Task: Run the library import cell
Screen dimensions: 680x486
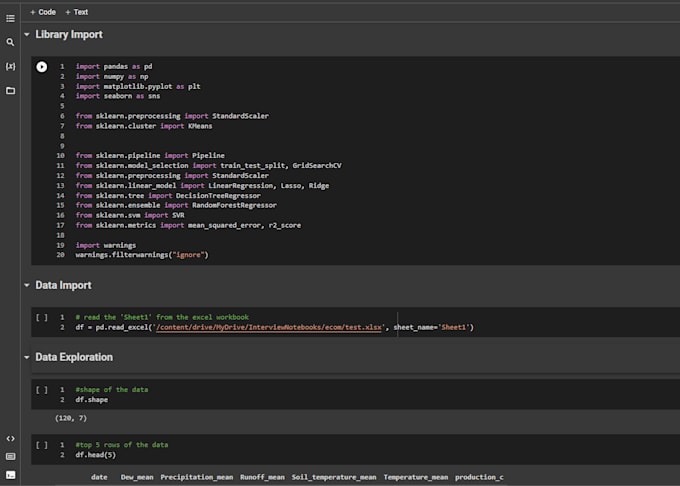Action: [x=42, y=67]
